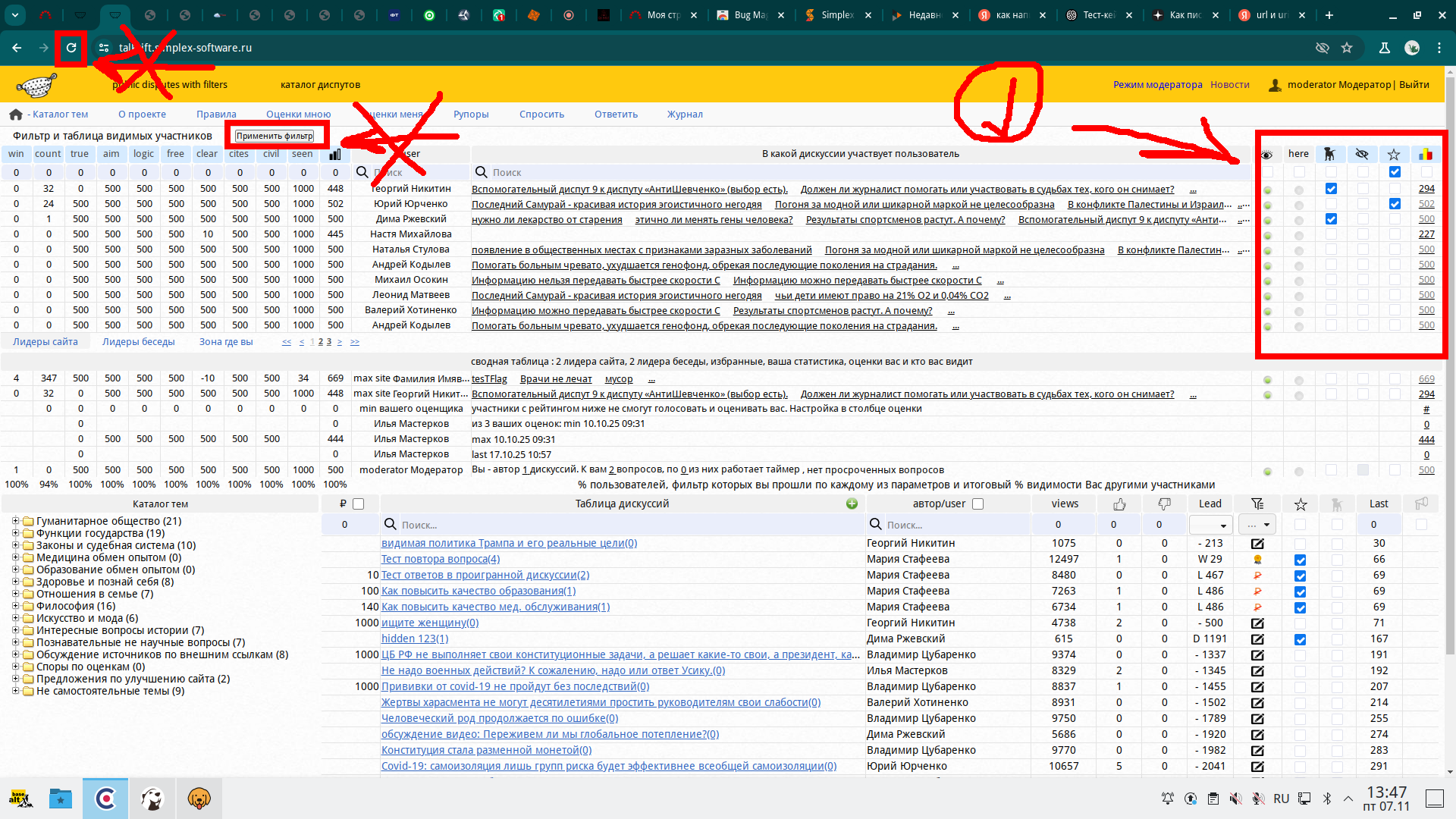Open the Lead filter dropdown
Image resolution: width=1456 pixels, height=819 pixels.
click(x=1210, y=525)
